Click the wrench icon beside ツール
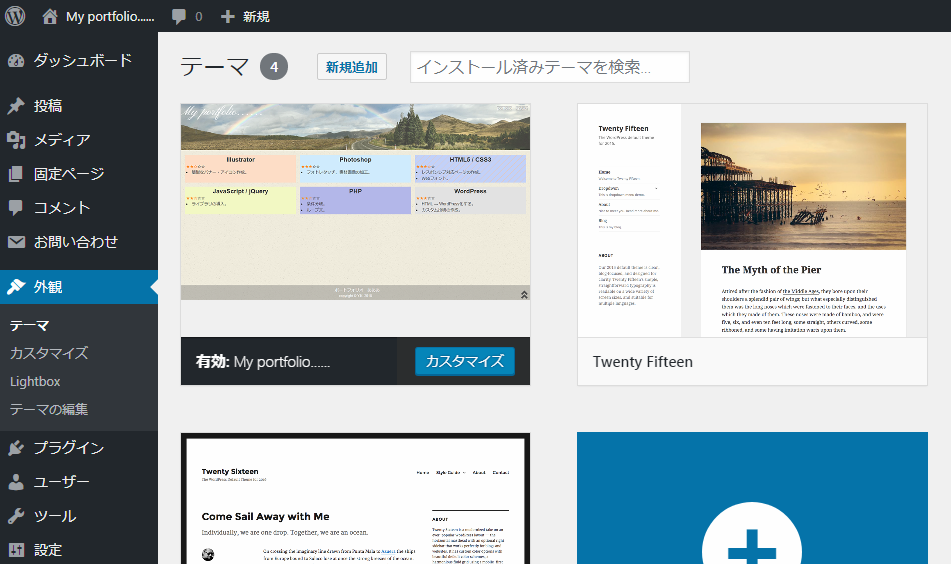 pyautogui.click(x=16, y=516)
